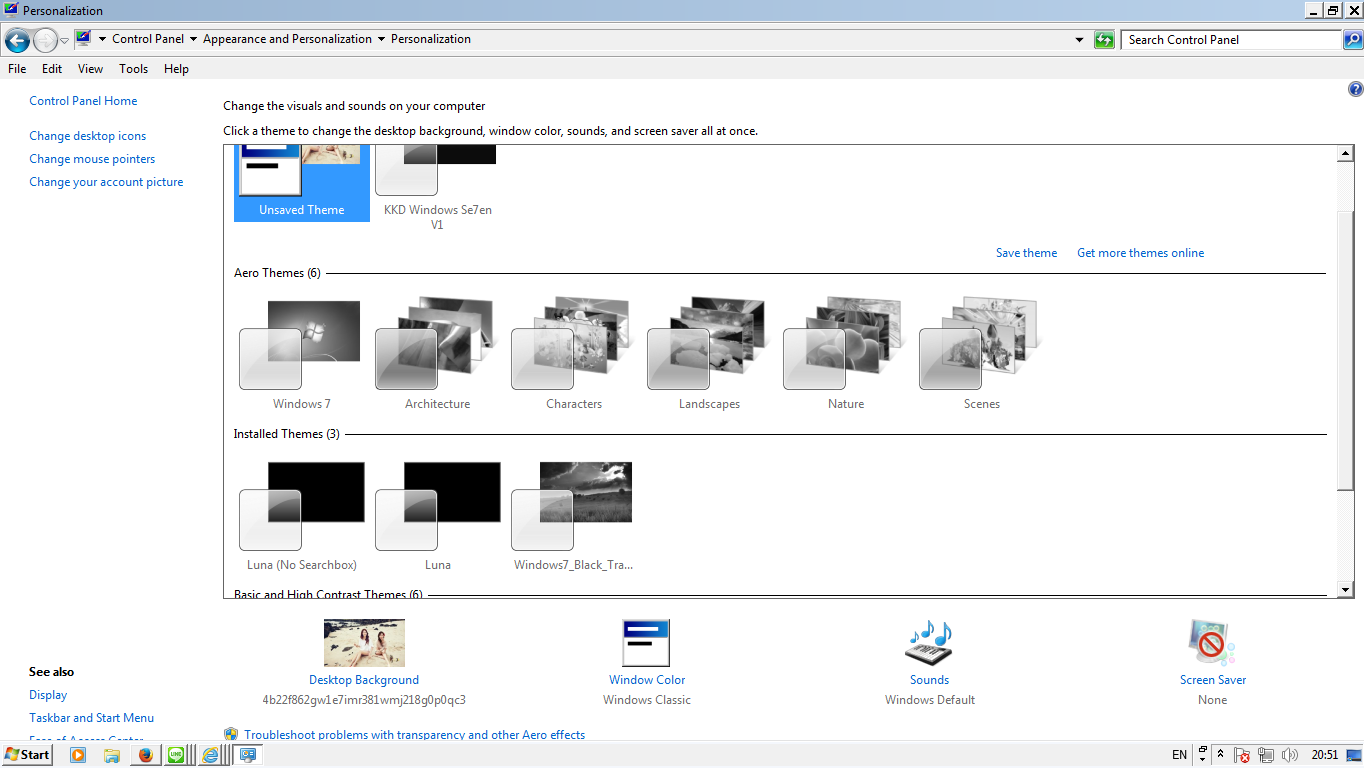The height and width of the screenshot is (768, 1364).
Task: Click the search magnifier icon
Action: click(x=1353, y=40)
